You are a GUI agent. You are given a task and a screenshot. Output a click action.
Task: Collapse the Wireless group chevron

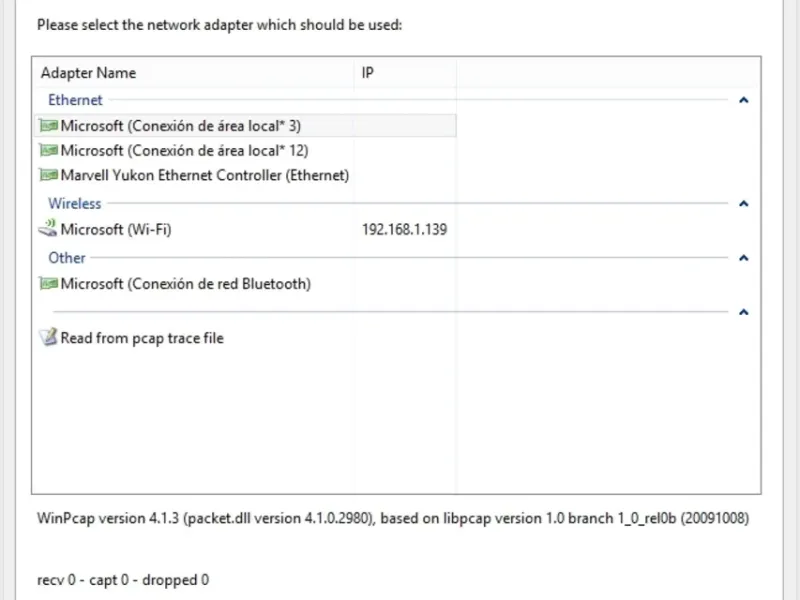pyautogui.click(x=743, y=204)
